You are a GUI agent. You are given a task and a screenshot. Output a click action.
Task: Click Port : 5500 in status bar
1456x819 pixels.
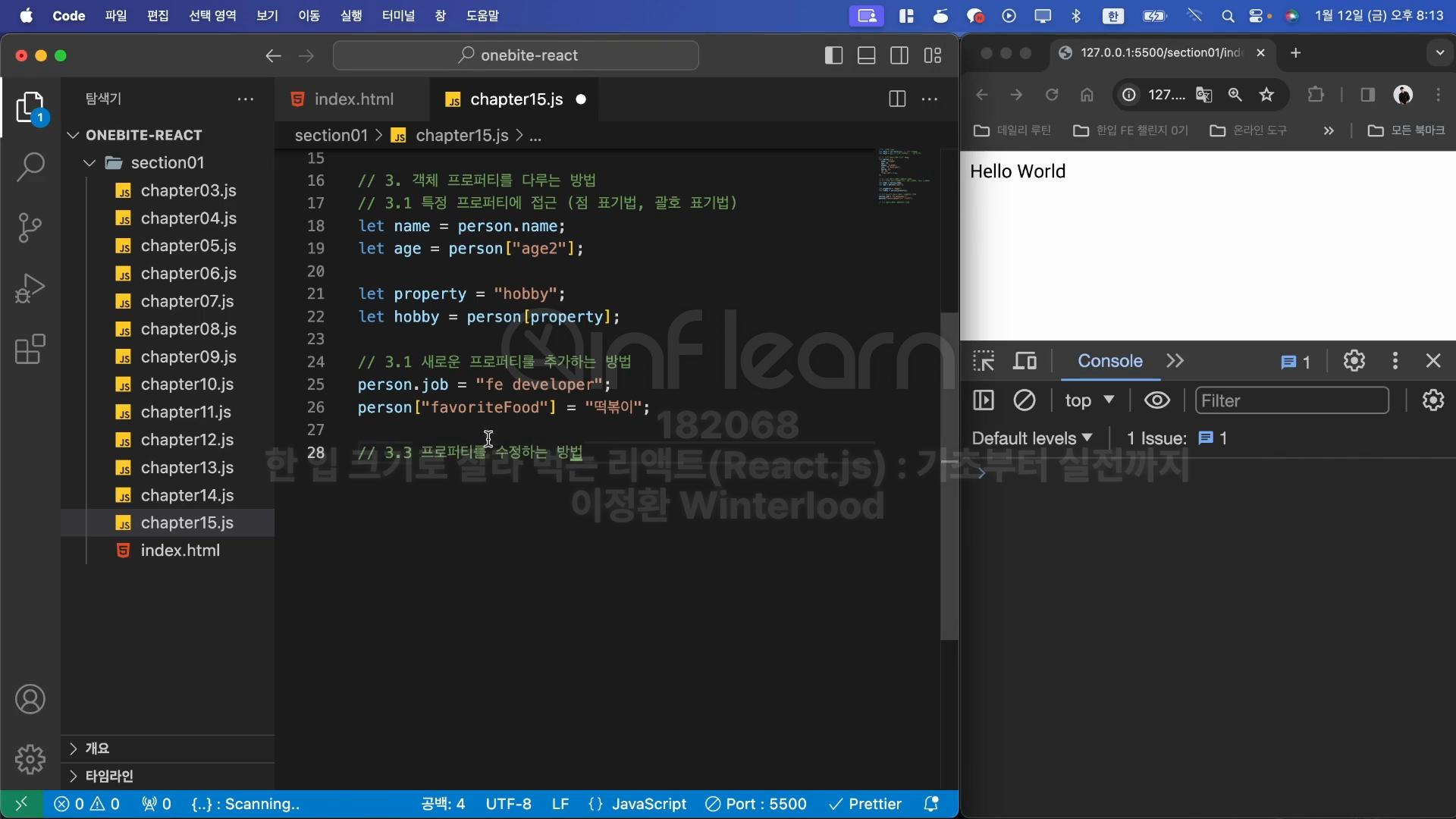(756, 804)
